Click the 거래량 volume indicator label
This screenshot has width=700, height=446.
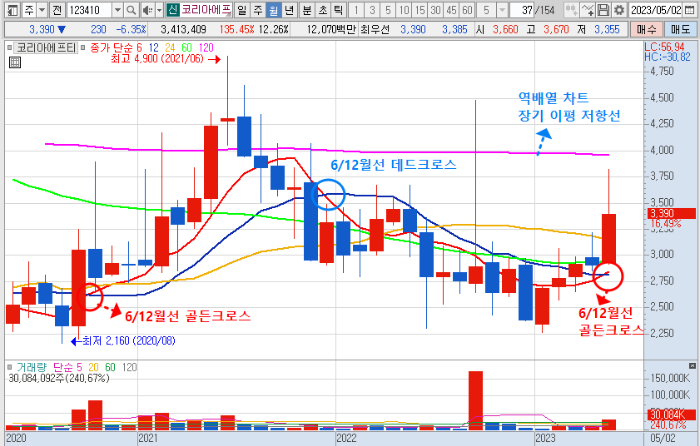tap(32, 367)
